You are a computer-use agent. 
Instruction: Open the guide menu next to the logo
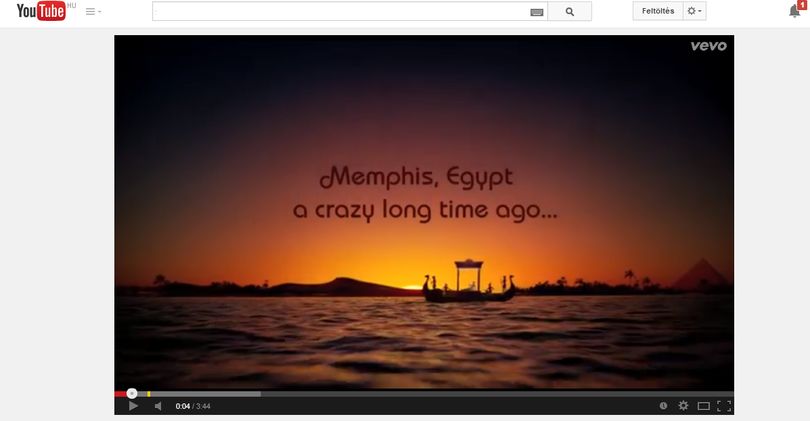coord(93,11)
